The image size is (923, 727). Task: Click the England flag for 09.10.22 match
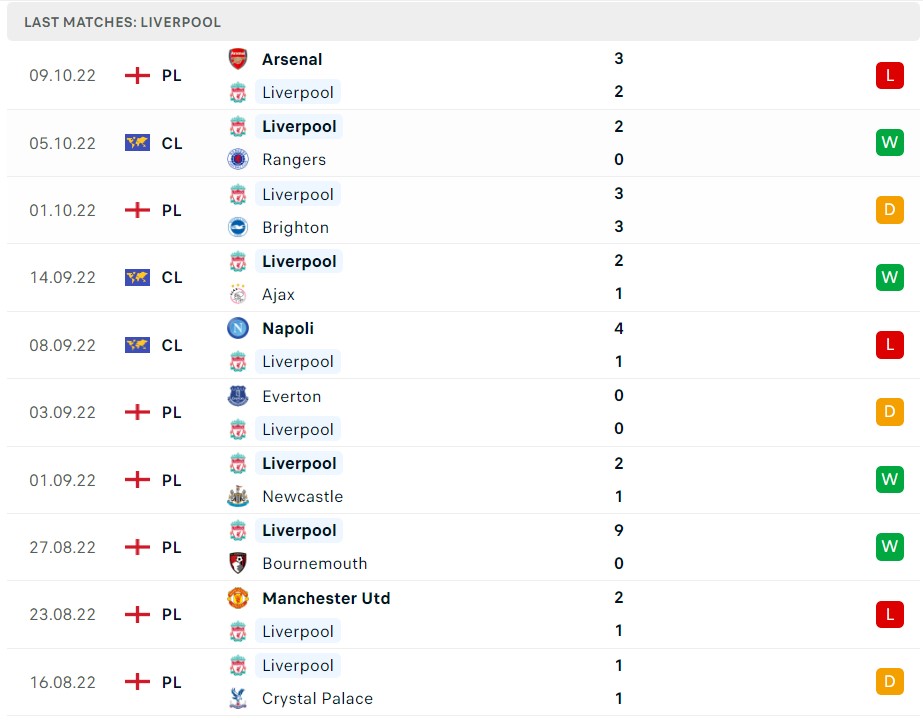[x=137, y=75]
